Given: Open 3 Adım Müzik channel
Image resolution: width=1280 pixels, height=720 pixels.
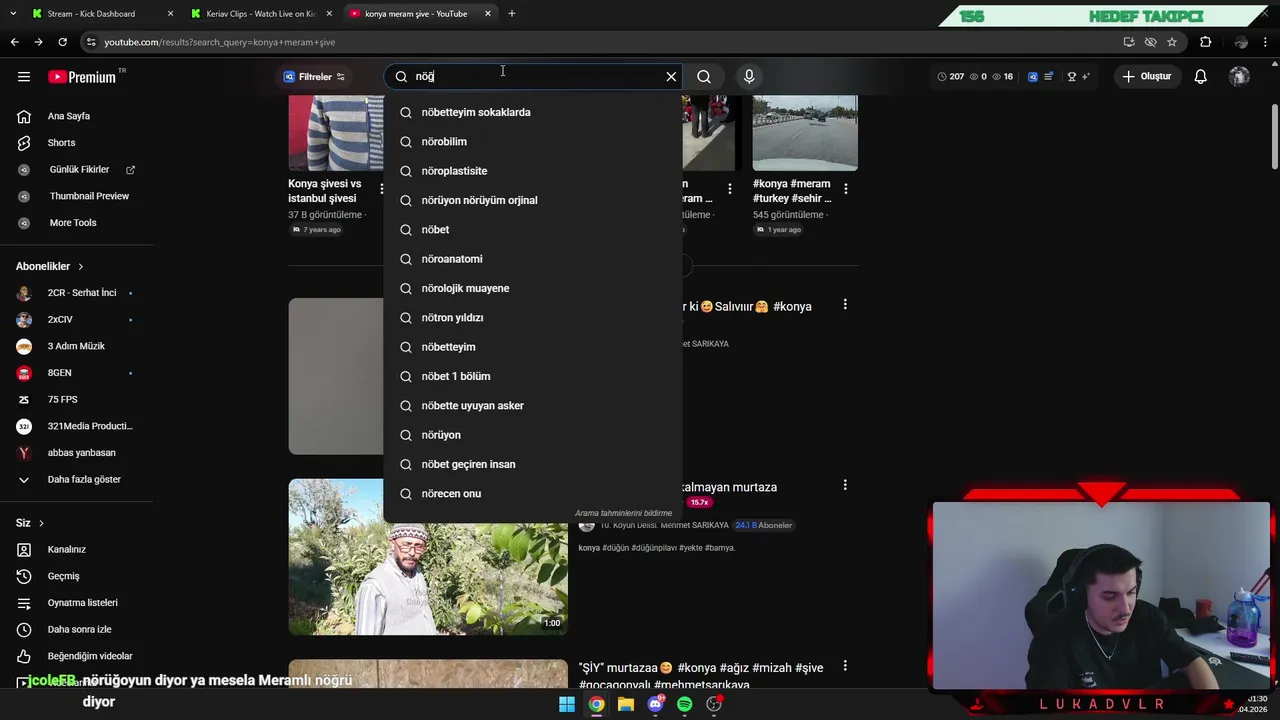Looking at the screenshot, I should [x=76, y=346].
